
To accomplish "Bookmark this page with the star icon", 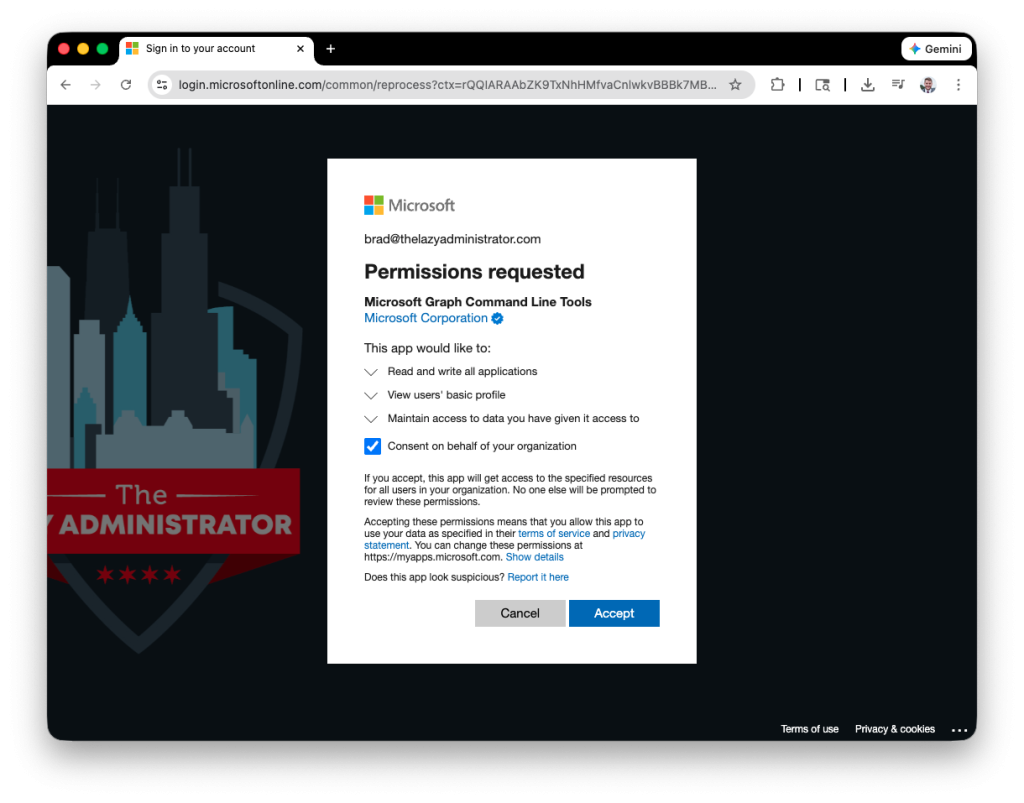I will (735, 85).
